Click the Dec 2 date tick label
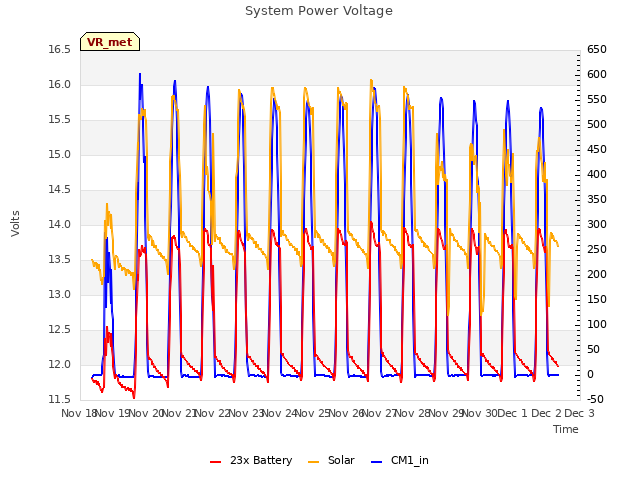The height and width of the screenshot is (480, 640). coord(546,413)
